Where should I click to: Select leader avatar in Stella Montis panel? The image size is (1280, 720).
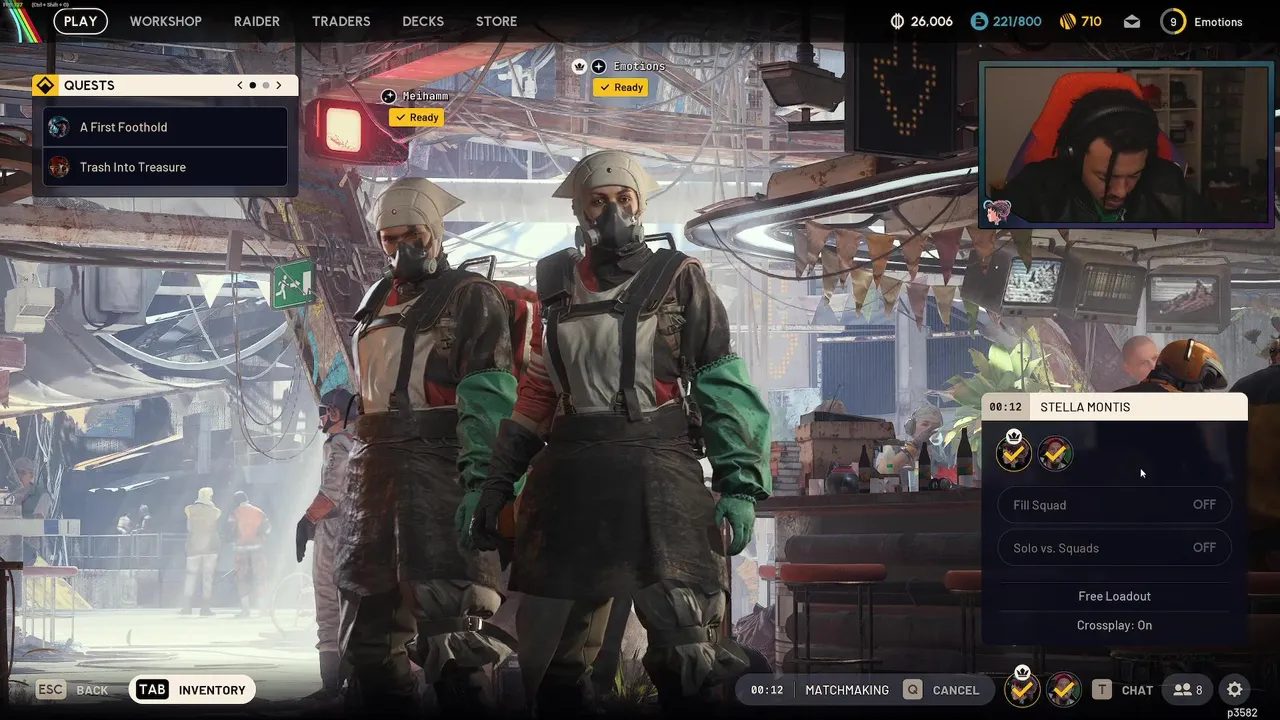1014,454
